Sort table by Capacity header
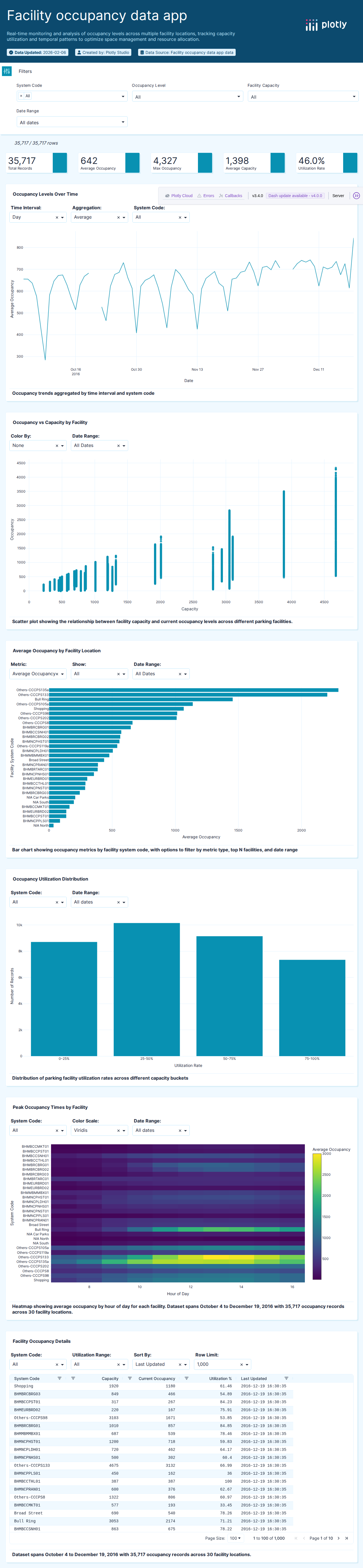The image size is (363, 1568). point(110,1378)
